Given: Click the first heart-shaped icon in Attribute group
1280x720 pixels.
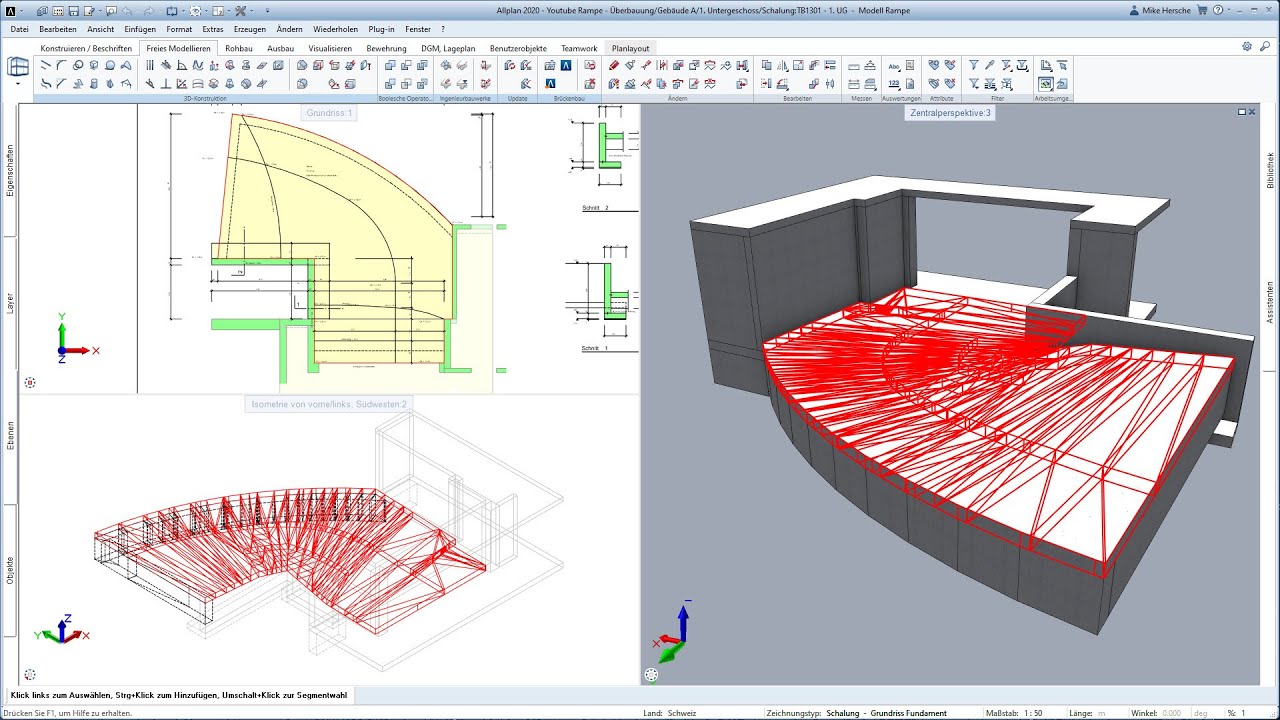Looking at the screenshot, I should [x=934, y=65].
